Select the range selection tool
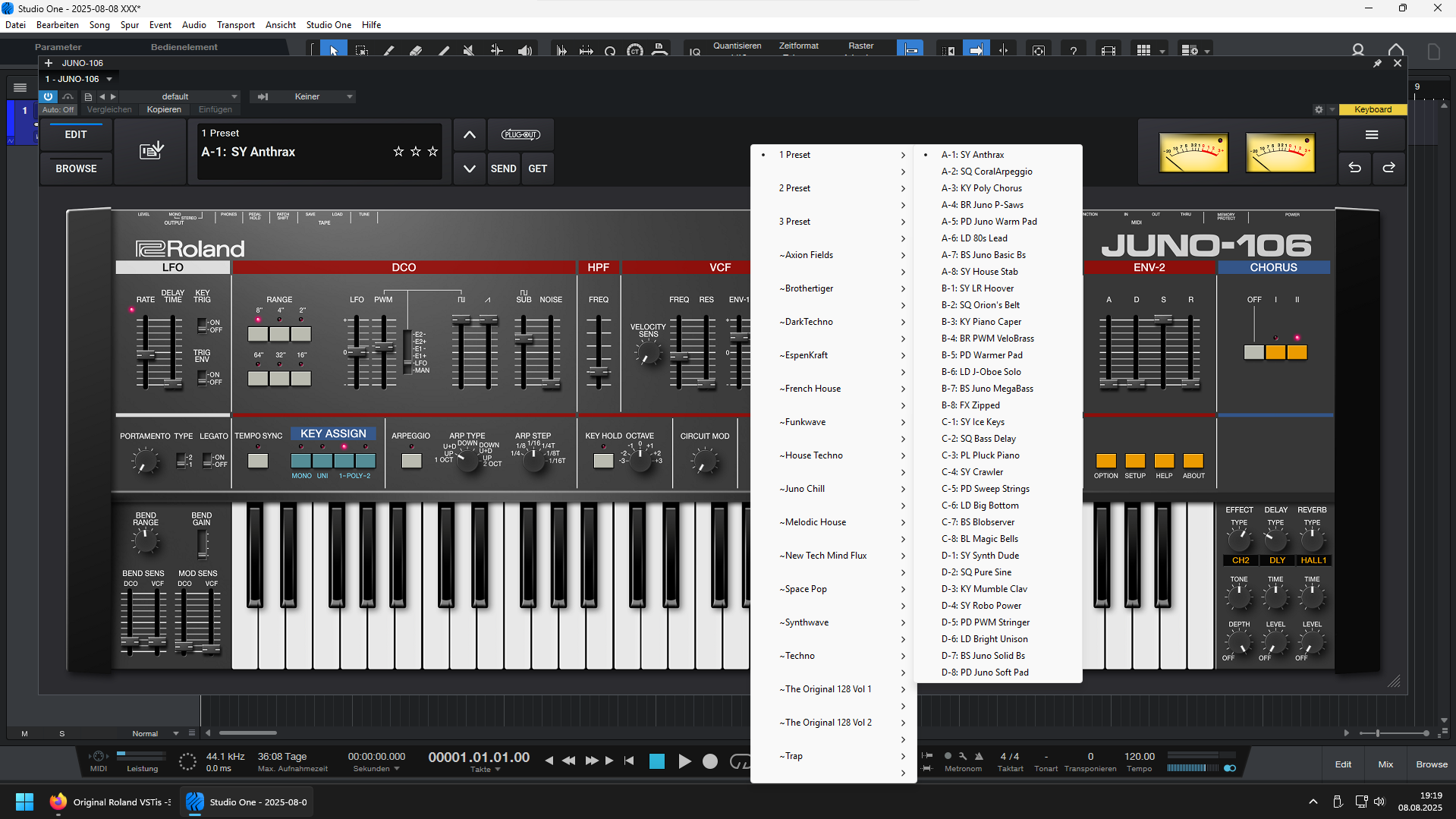The height and width of the screenshot is (819, 1456). tap(362, 50)
